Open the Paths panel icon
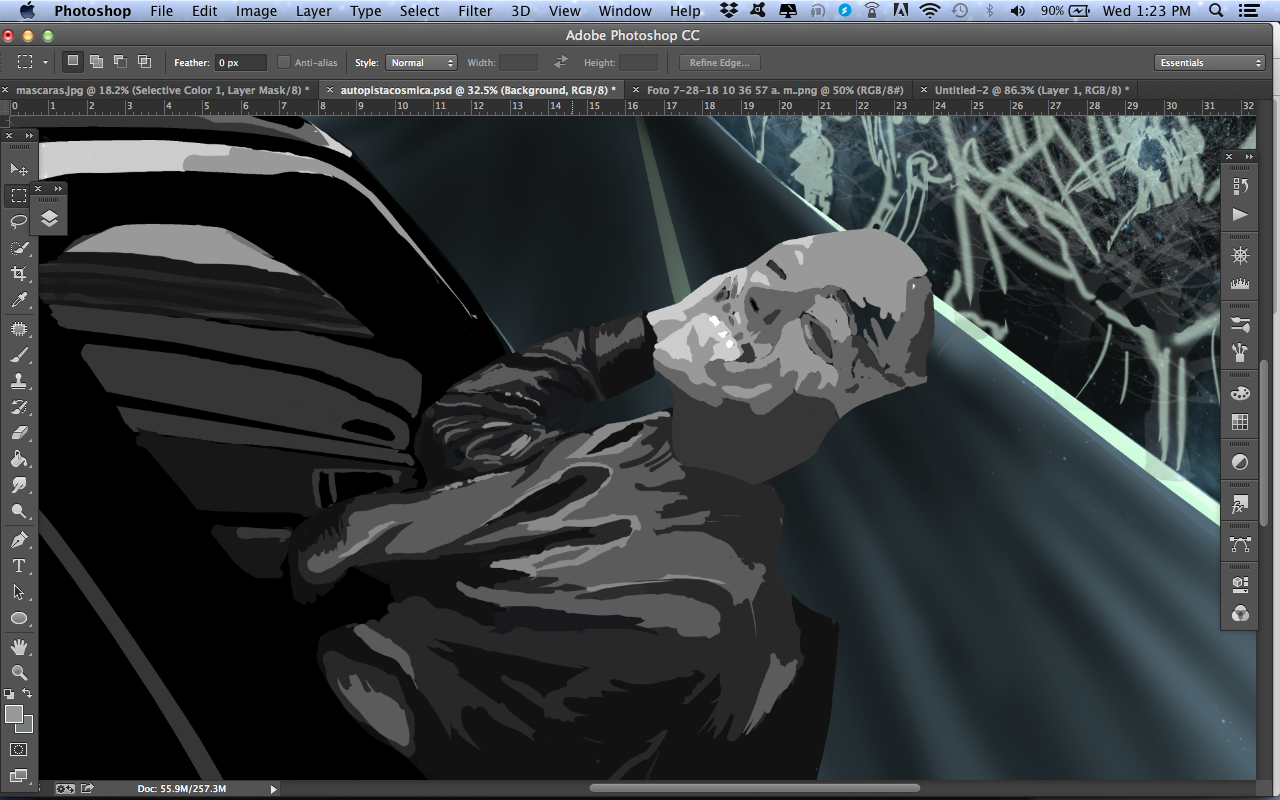Viewport: 1280px width, 800px height. pos(1240,545)
